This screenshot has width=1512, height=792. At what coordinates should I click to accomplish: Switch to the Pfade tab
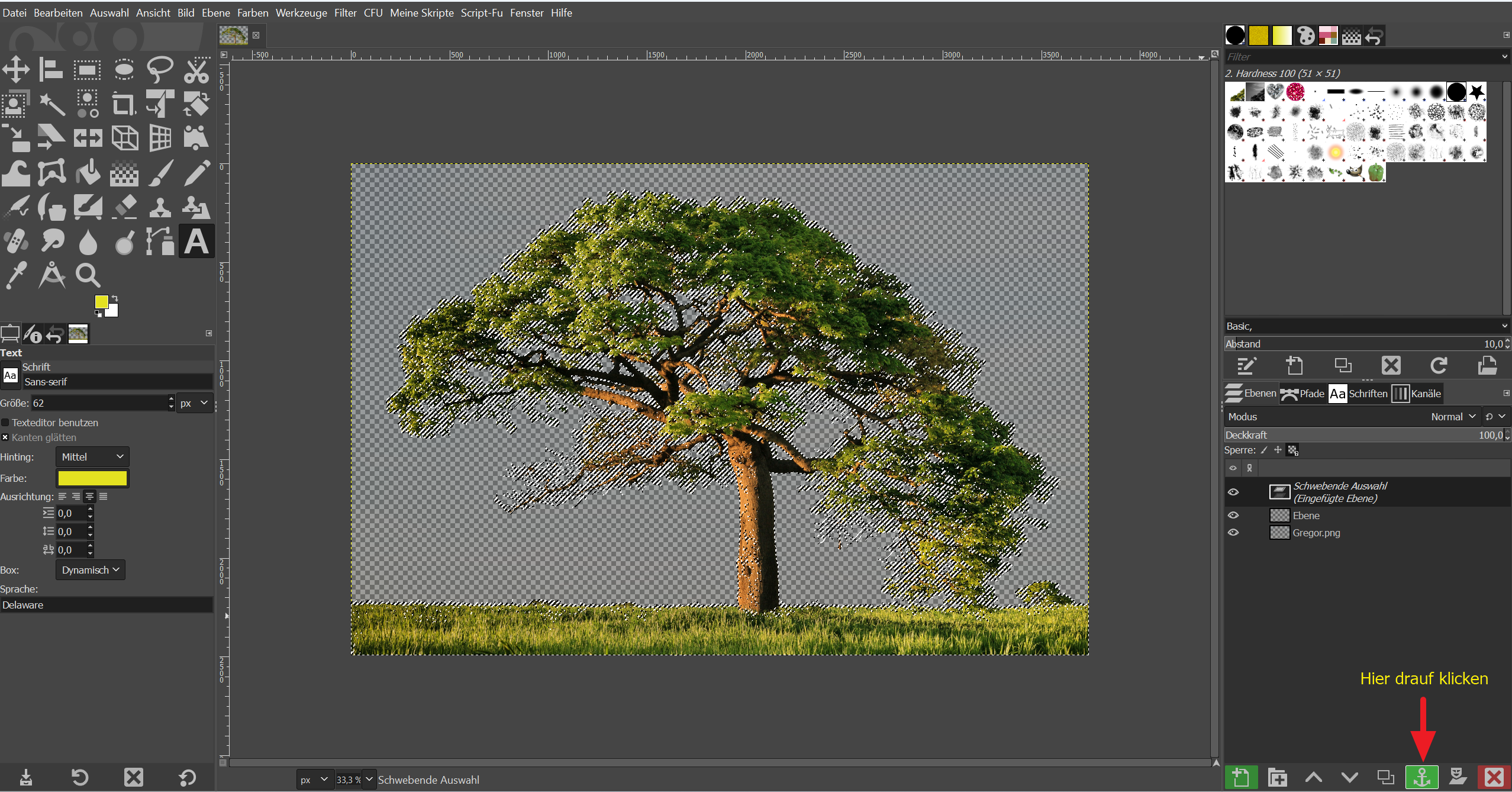1303,394
